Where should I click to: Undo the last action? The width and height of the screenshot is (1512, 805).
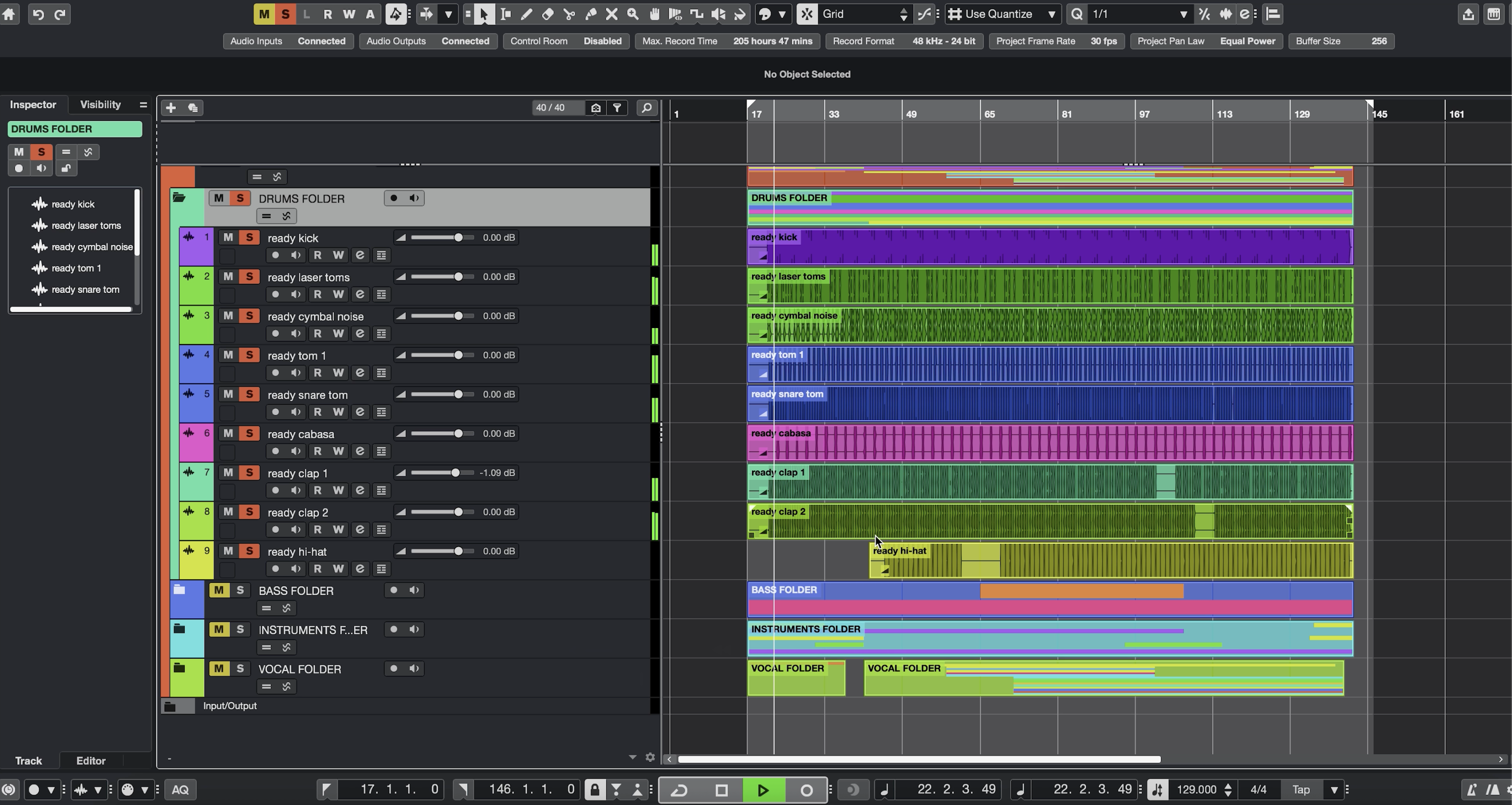coord(38,14)
